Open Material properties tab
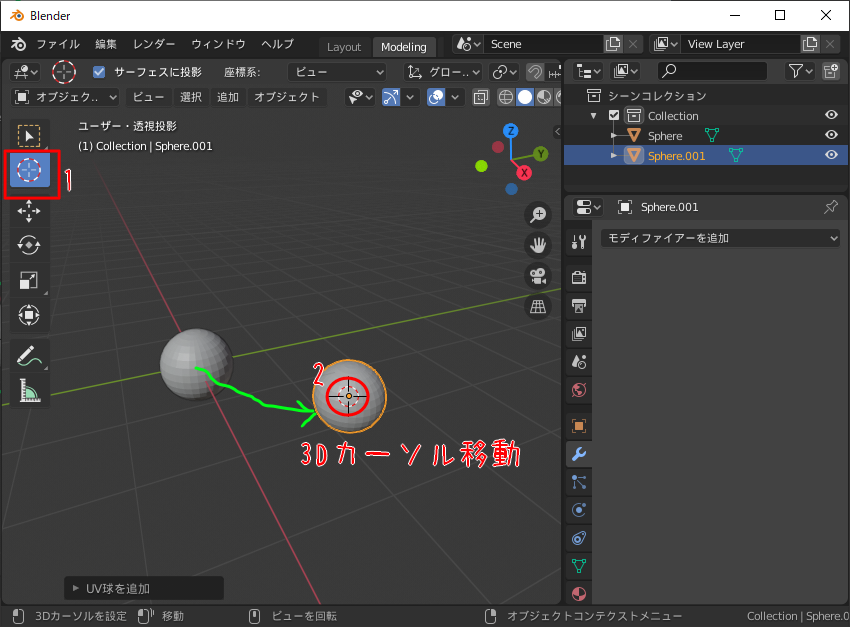850x627 pixels. pos(579,593)
